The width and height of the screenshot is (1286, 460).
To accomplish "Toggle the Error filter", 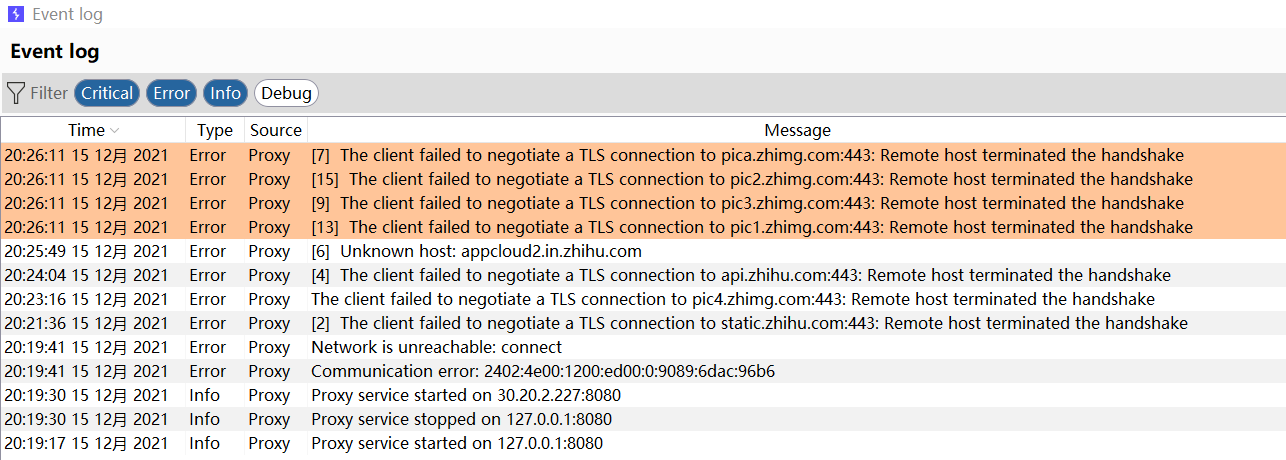I will (171, 93).
